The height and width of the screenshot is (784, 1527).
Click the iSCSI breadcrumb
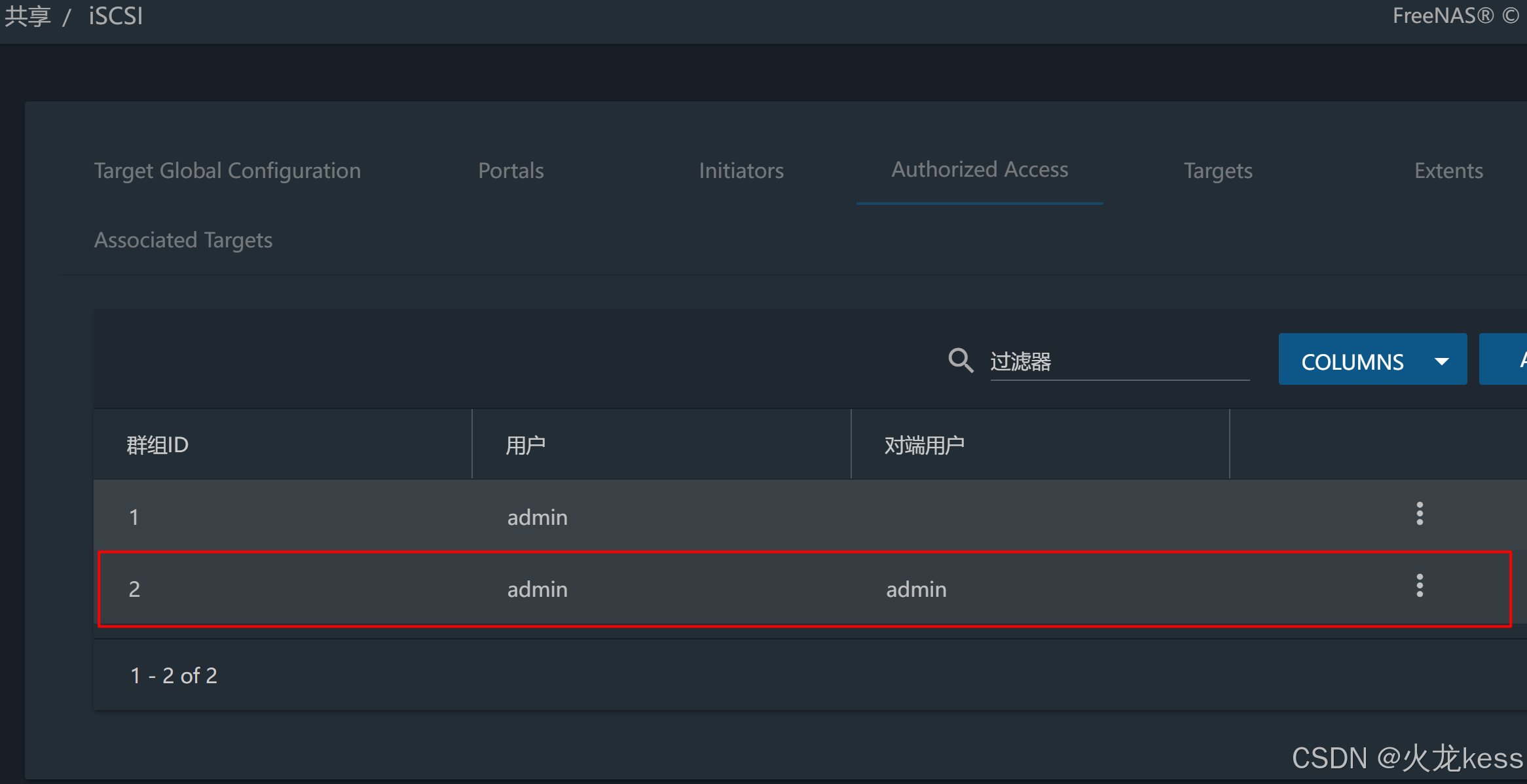pyautogui.click(x=116, y=16)
